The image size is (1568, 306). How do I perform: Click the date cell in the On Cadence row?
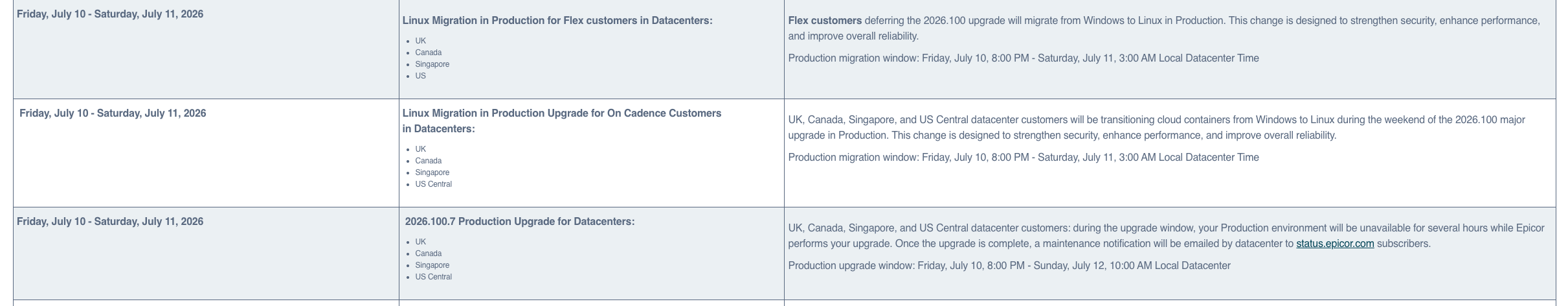point(113,113)
